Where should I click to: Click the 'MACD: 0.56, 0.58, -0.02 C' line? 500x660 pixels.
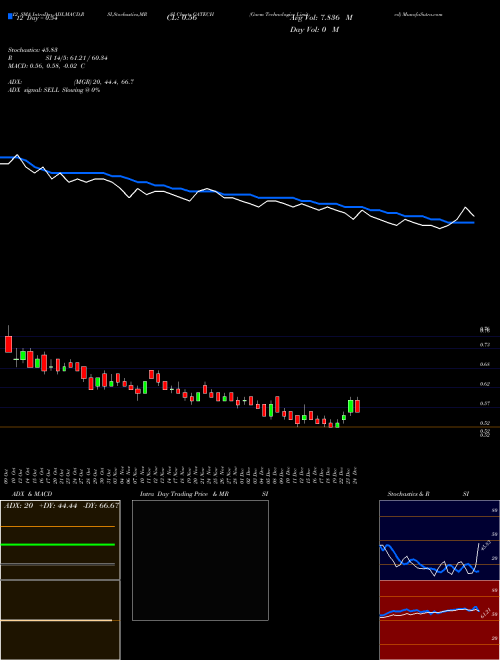(47, 66)
